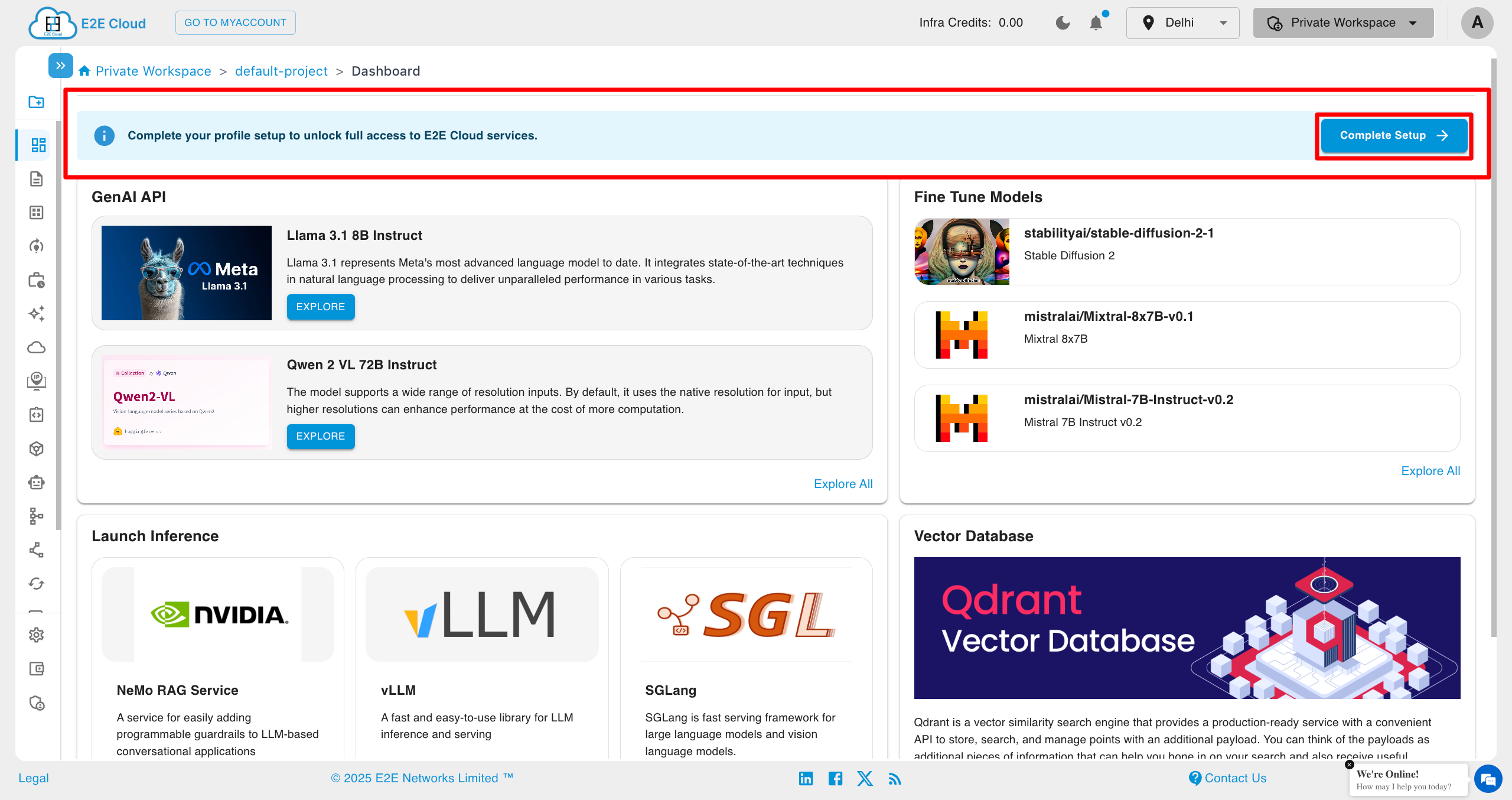Click the Qdrant Vector Database banner
The image size is (1512, 800).
pos(1187,628)
